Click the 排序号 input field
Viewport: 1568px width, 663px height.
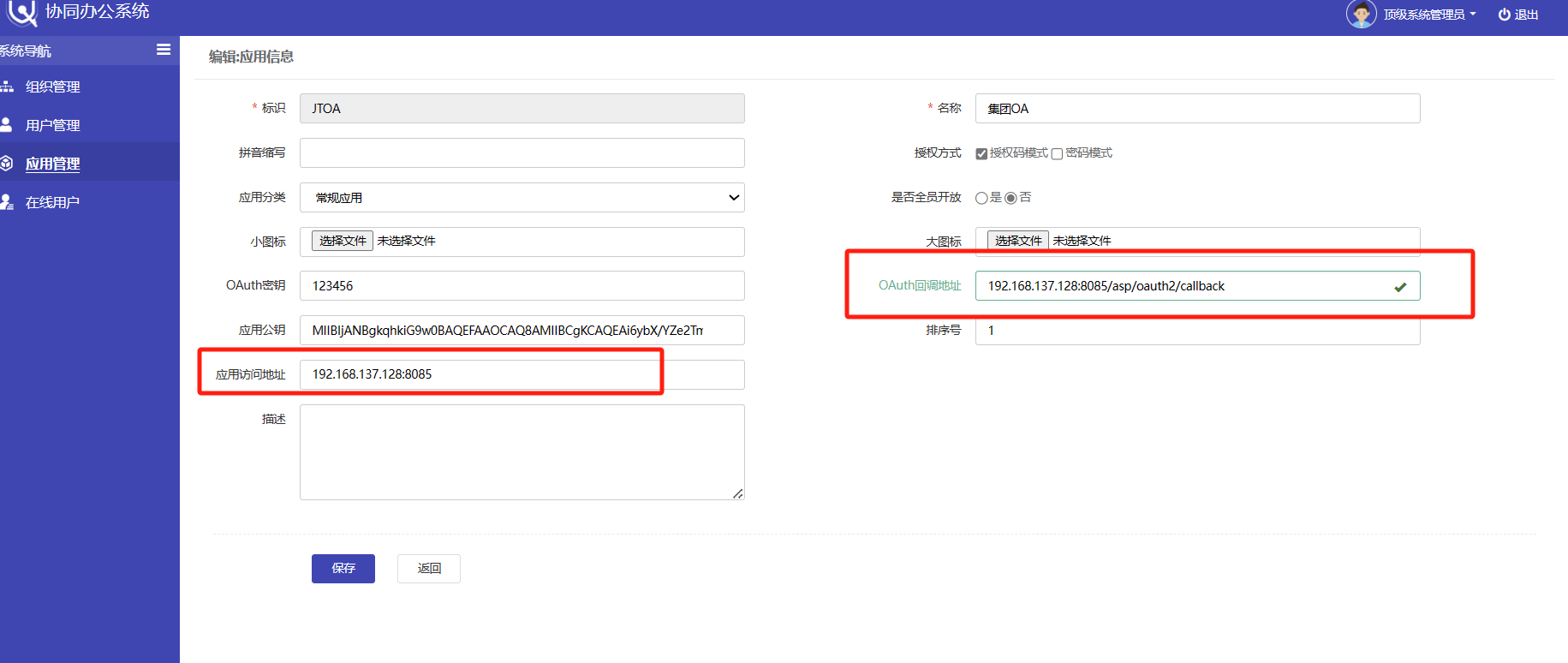[x=1198, y=330]
